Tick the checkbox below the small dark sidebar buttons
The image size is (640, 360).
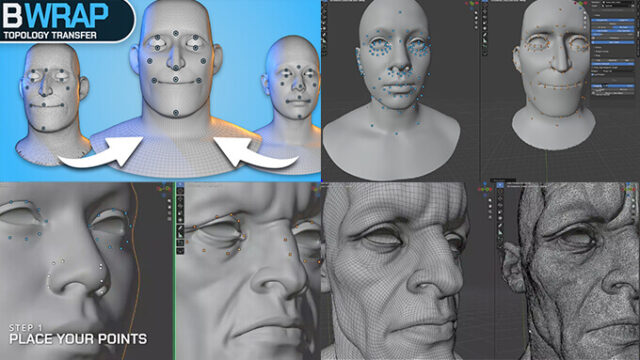593,75
